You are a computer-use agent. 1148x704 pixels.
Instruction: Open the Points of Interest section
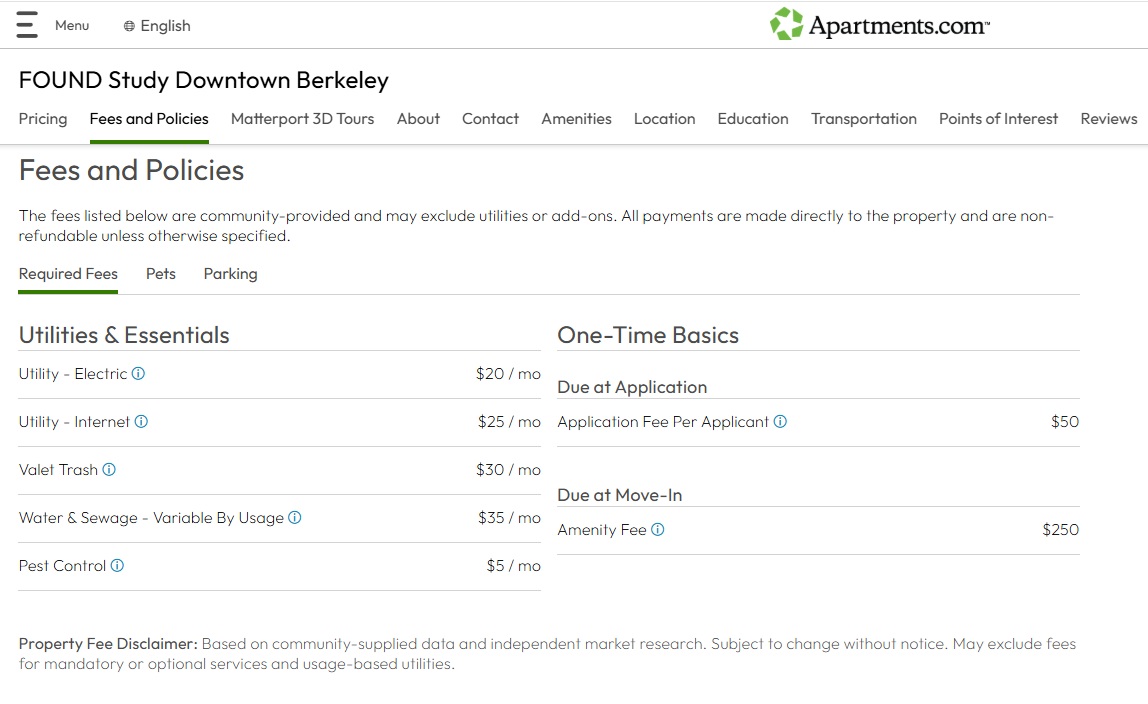pyautogui.click(x=998, y=119)
